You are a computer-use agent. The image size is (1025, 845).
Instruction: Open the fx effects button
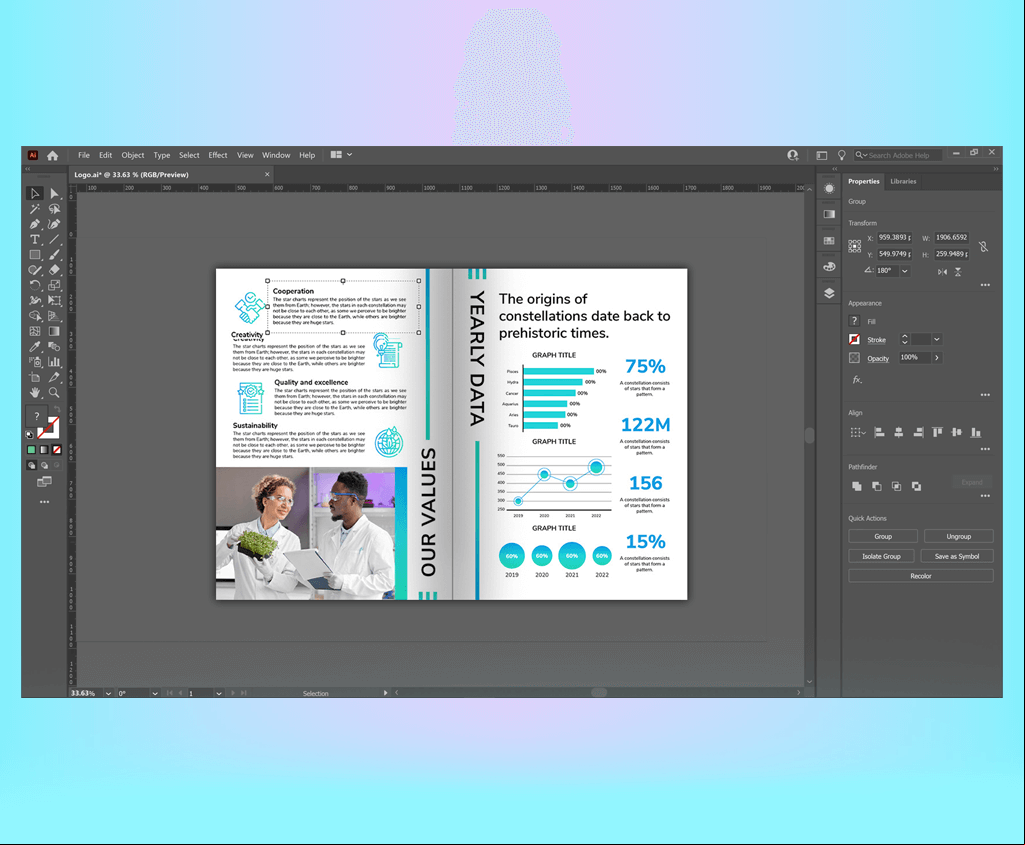[857, 379]
